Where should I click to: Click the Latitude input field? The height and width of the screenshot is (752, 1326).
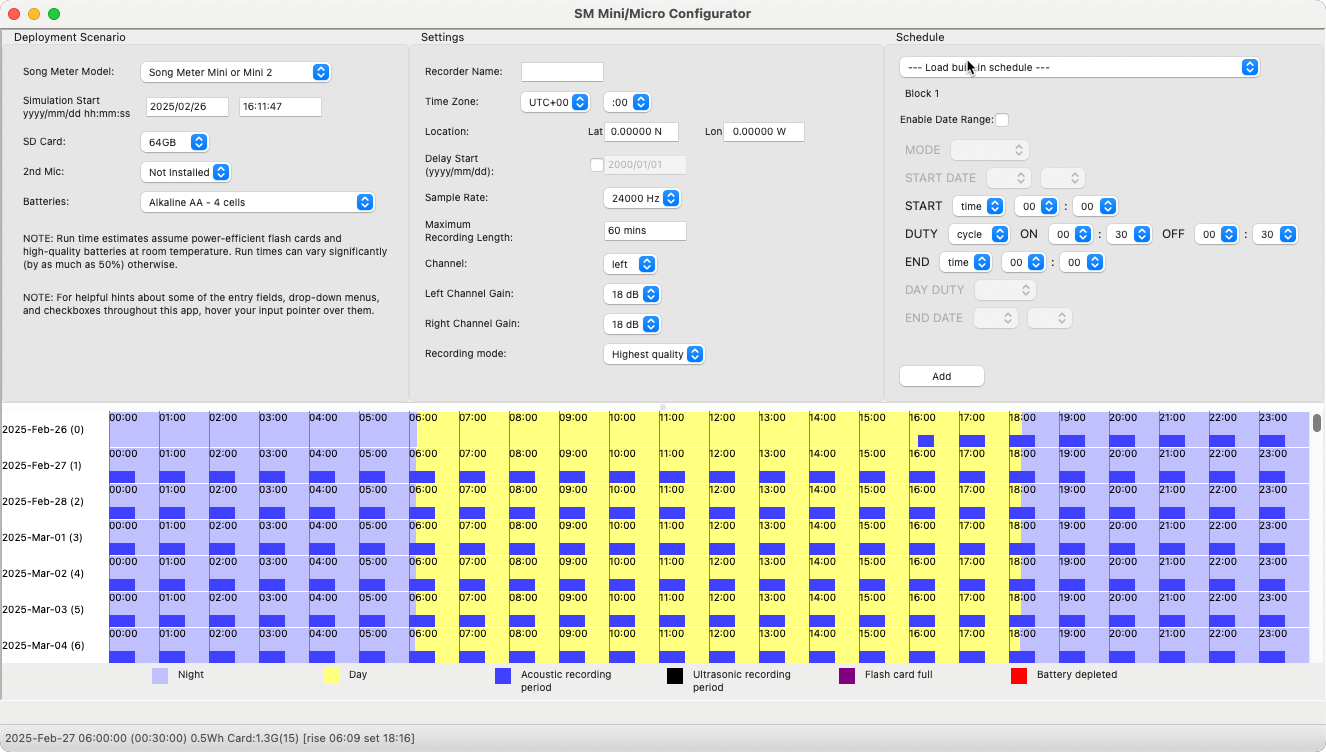(641, 131)
